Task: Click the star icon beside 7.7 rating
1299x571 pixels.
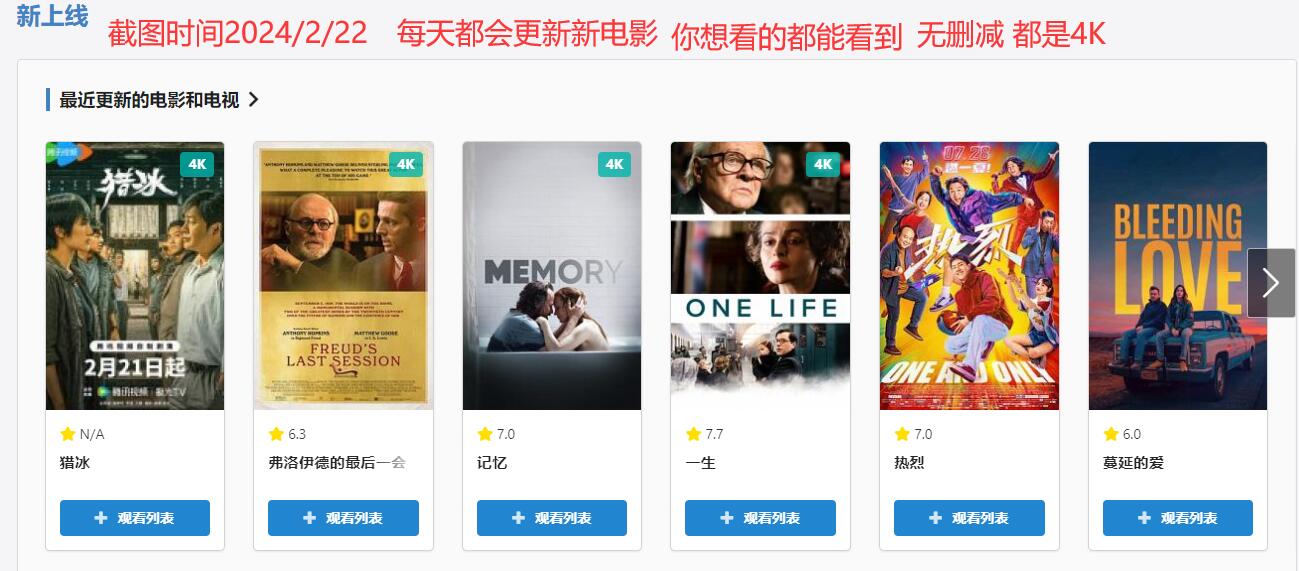Action: pyautogui.click(x=693, y=434)
